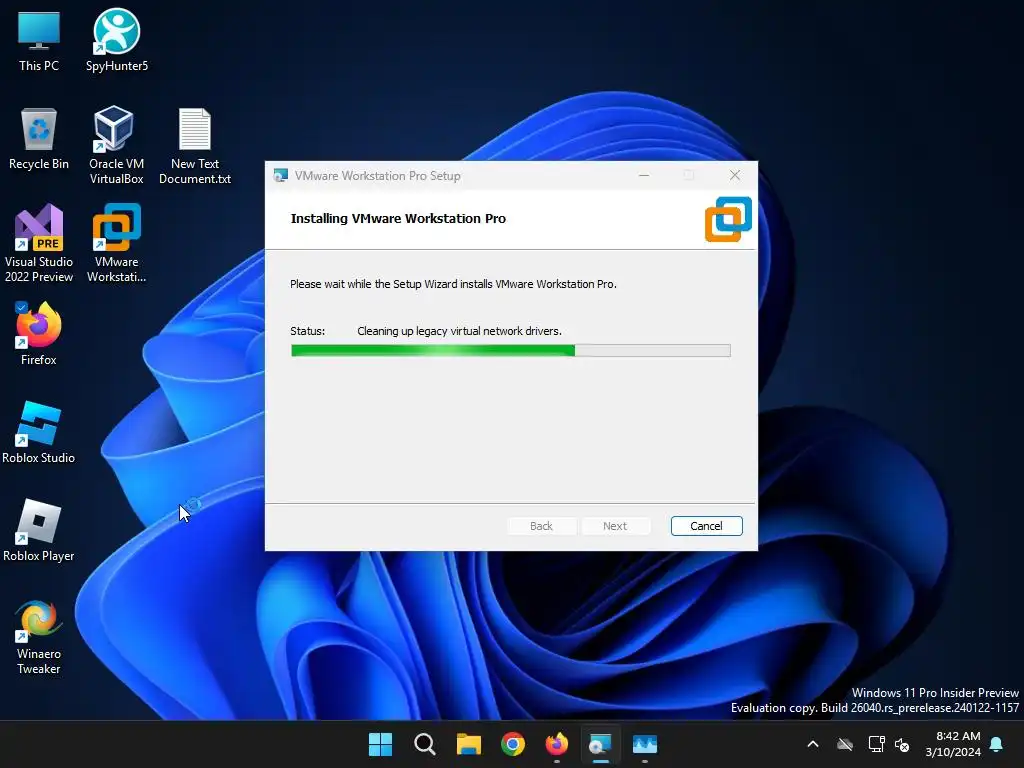This screenshot has height=768, width=1024.
Task: Click 'Cleaning up legacy virtual network drivers.' status
Action: coord(459,331)
